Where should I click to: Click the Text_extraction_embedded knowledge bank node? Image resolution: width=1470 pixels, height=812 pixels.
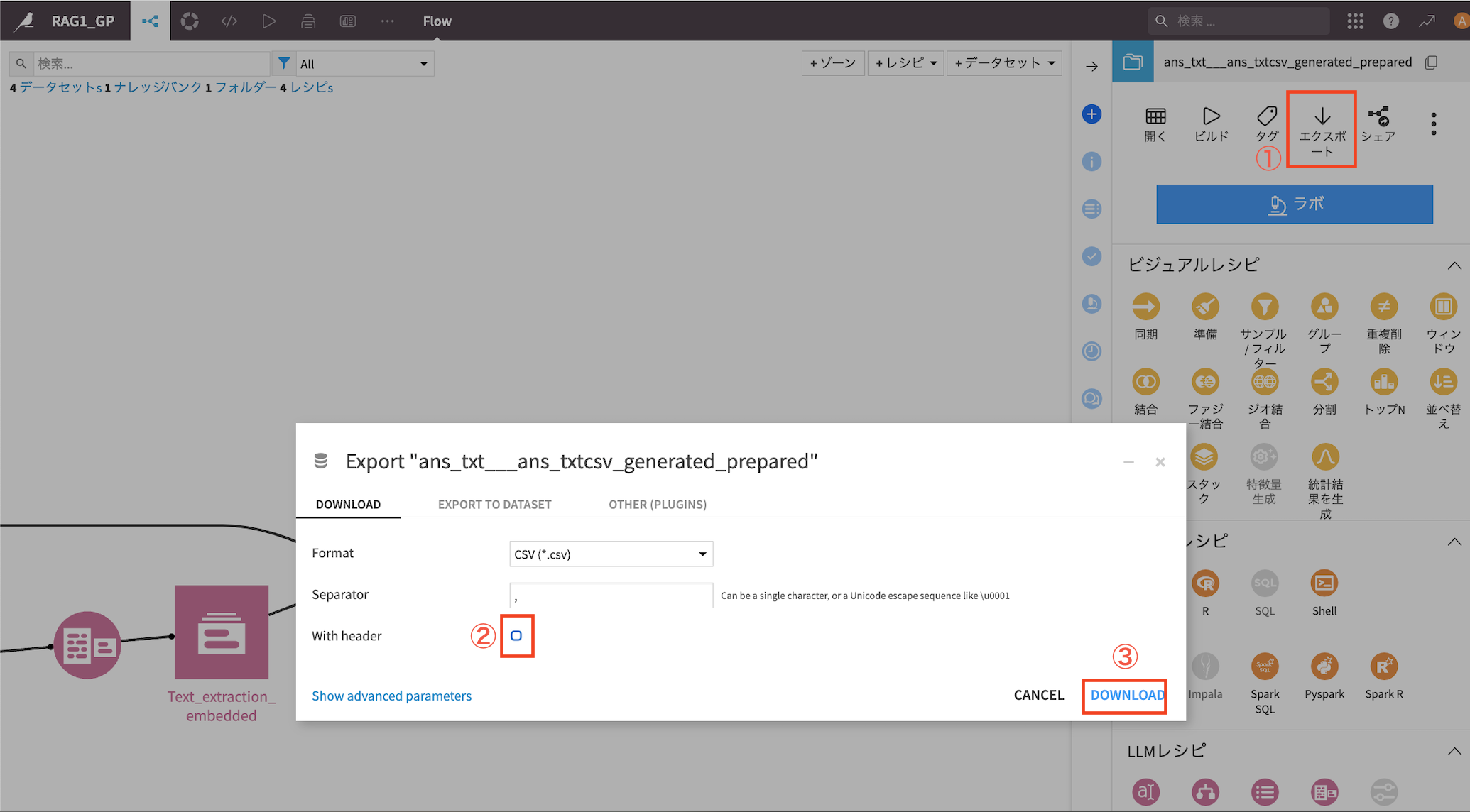[x=222, y=632]
